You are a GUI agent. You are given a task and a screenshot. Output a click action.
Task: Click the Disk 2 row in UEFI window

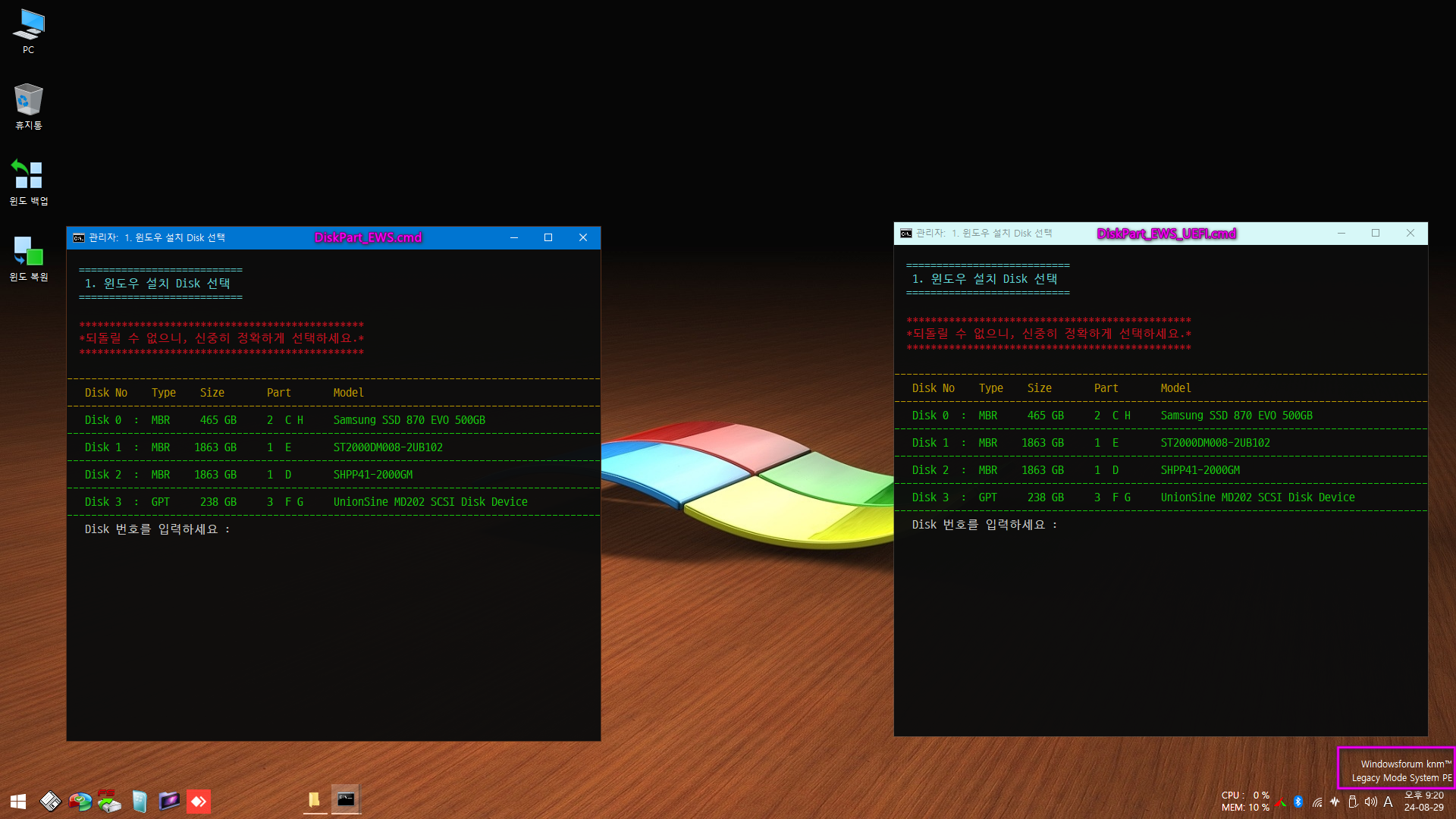click(x=1160, y=470)
